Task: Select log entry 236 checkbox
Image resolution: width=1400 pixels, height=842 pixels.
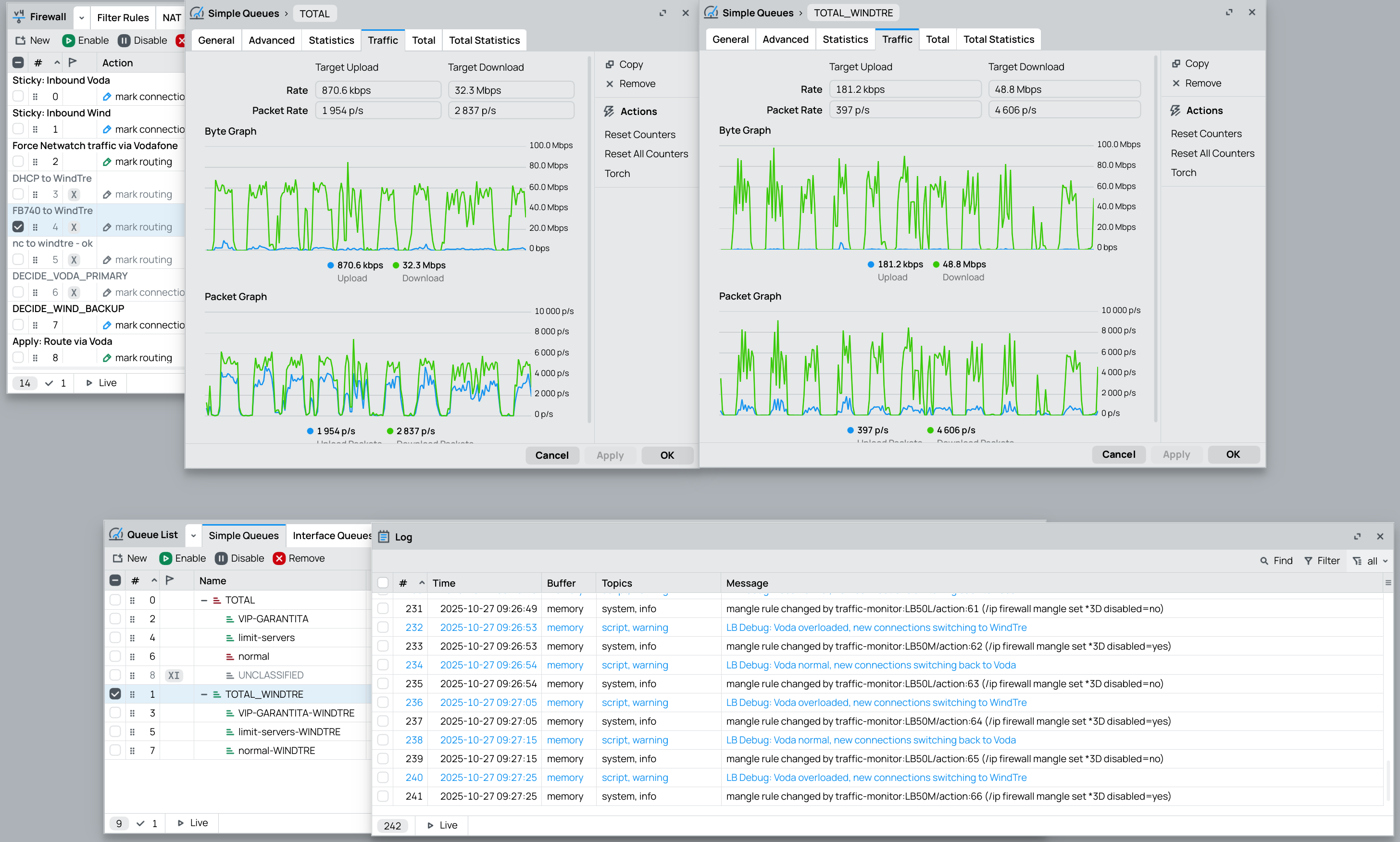Action: click(383, 703)
